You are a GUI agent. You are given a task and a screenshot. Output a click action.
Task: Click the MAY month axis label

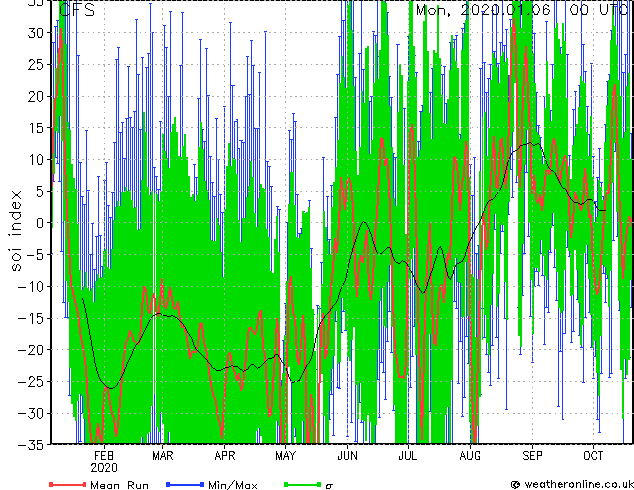[285, 456]
